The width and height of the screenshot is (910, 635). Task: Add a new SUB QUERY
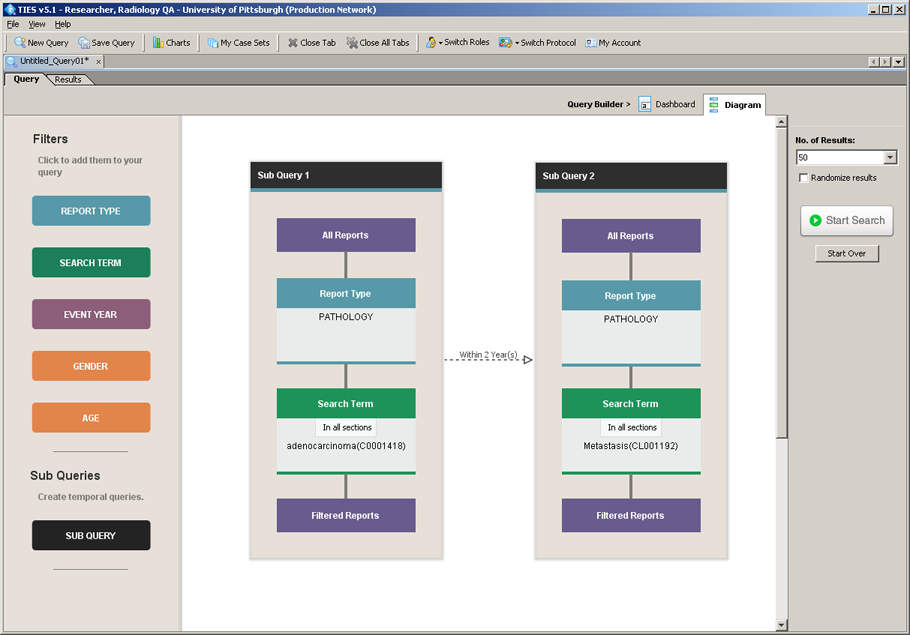[x=91, y=535]
